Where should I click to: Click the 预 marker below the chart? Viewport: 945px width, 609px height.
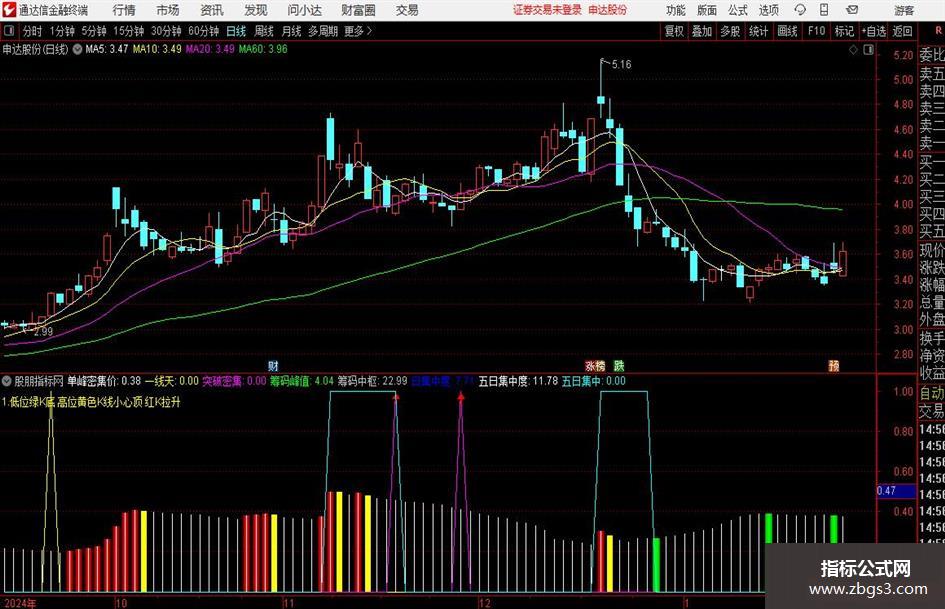834,366
